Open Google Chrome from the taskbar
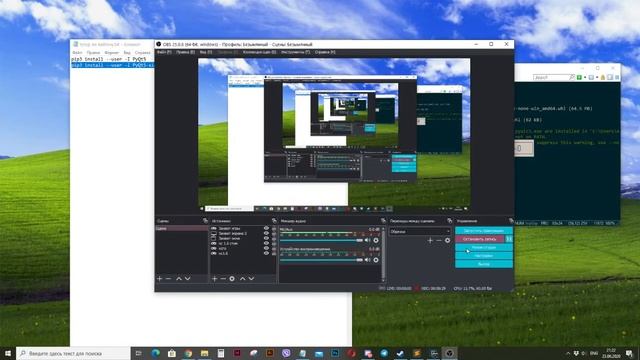 coord(188,353)
